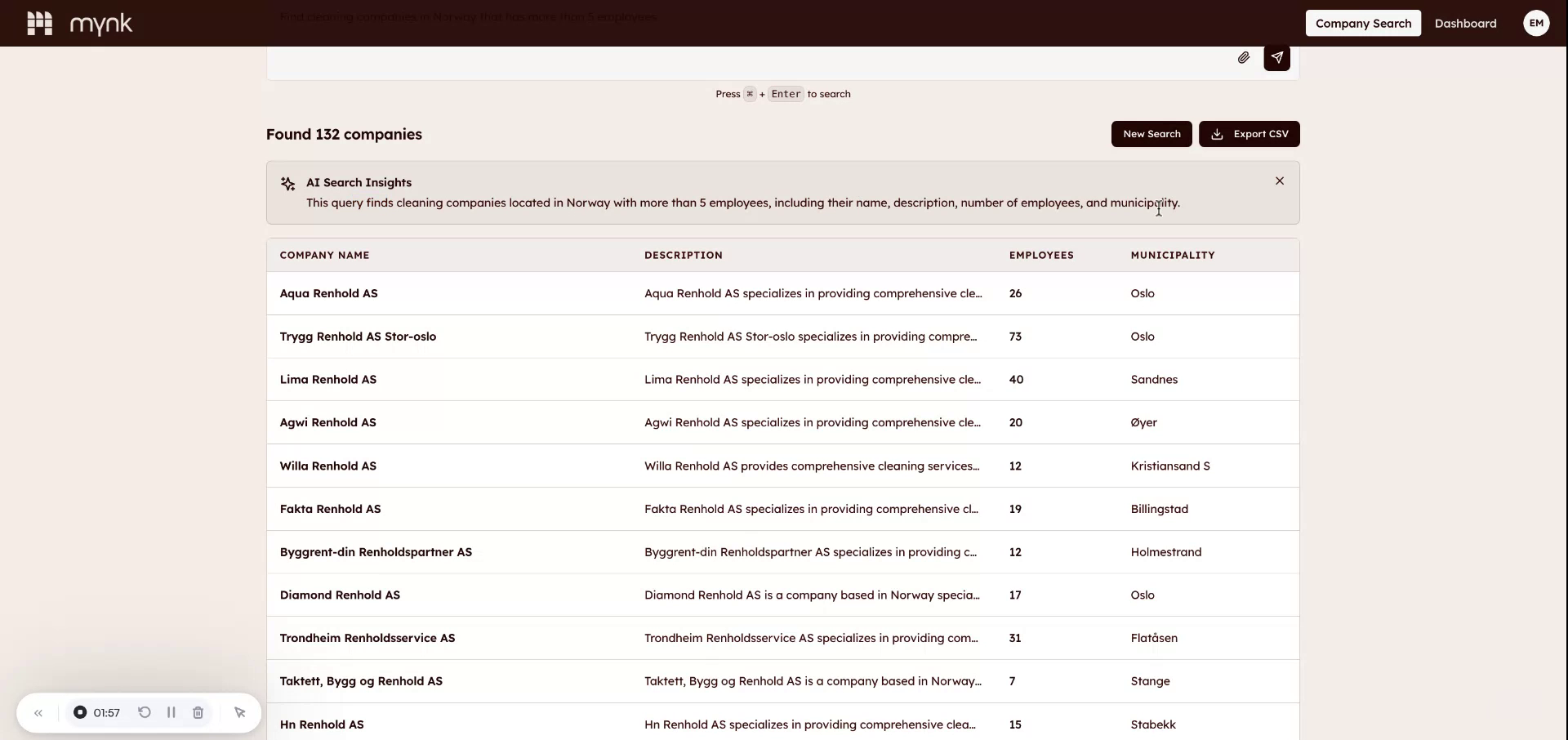1568x740 pixels.
Task: Switch to the Dashboard tab
Action: pos(1464,23)
